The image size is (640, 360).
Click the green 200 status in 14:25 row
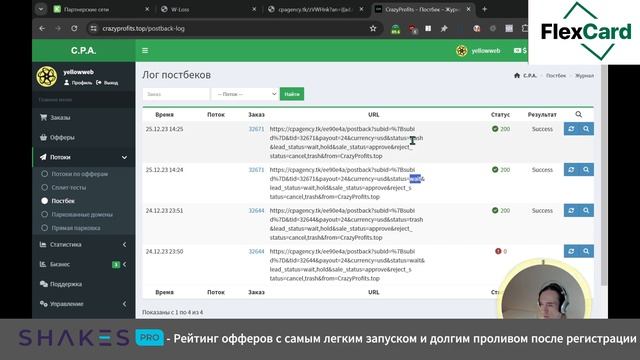pyautogui.click(x=501, y=129)
